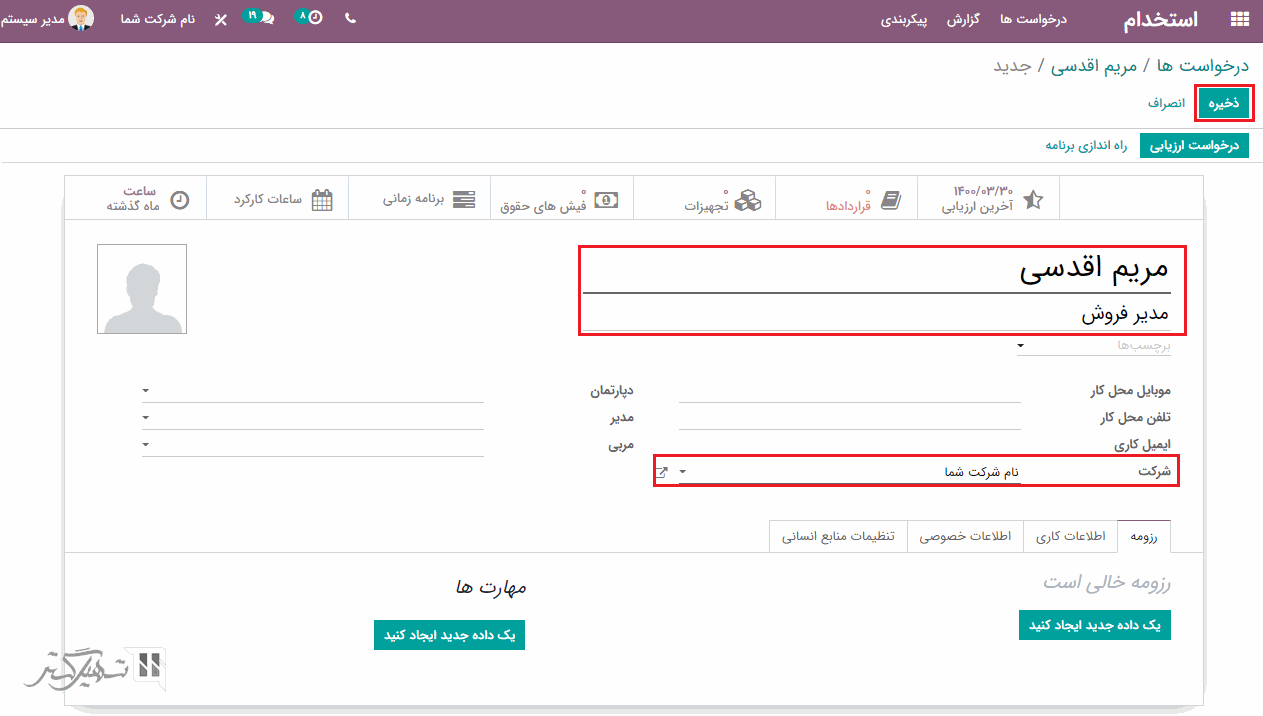Open the activities clock icon
This screenshot has height=716, width=1263.
pos(313,18)
